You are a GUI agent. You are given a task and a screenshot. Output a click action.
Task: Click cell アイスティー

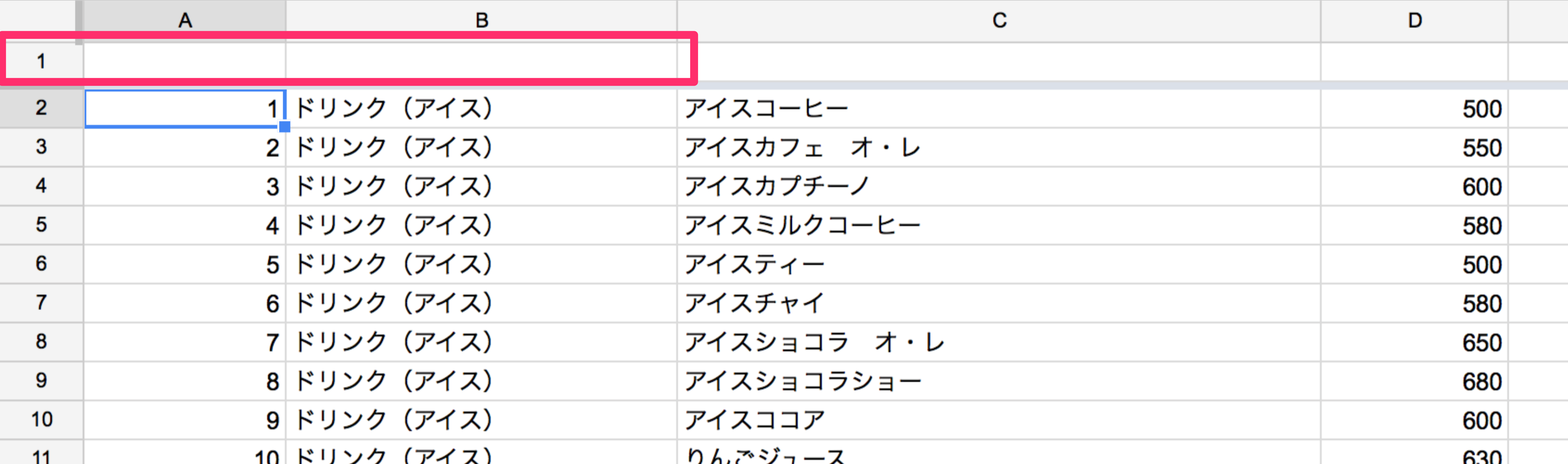[999, 264]
